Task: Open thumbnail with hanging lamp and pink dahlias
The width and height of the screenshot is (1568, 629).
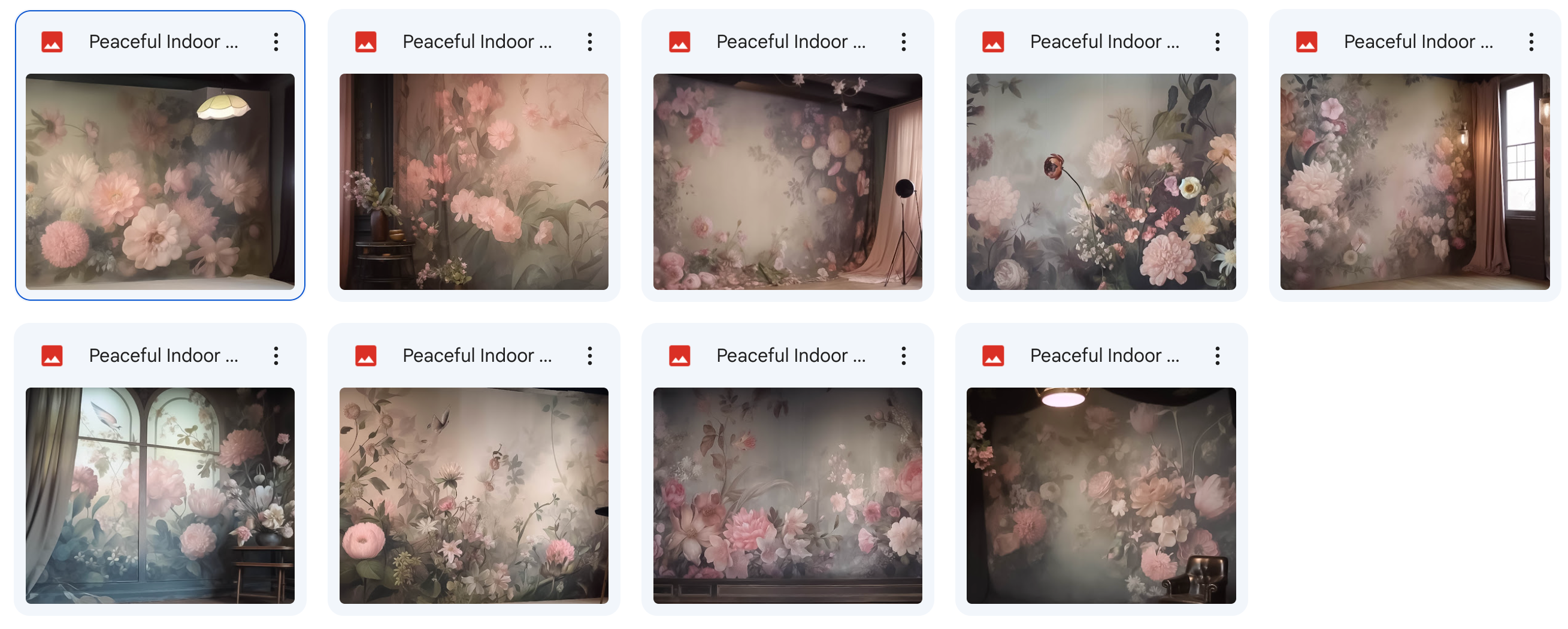Action: (x=160, y=182)
